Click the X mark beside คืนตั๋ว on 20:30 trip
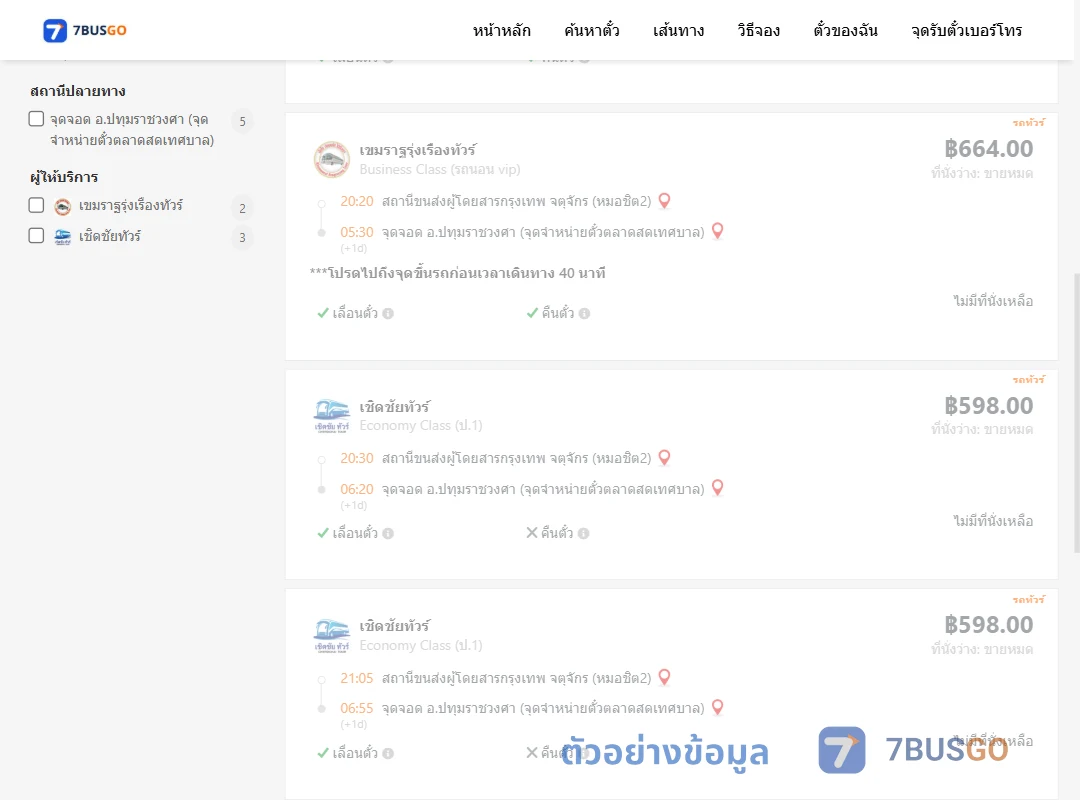 click(532, 533)
